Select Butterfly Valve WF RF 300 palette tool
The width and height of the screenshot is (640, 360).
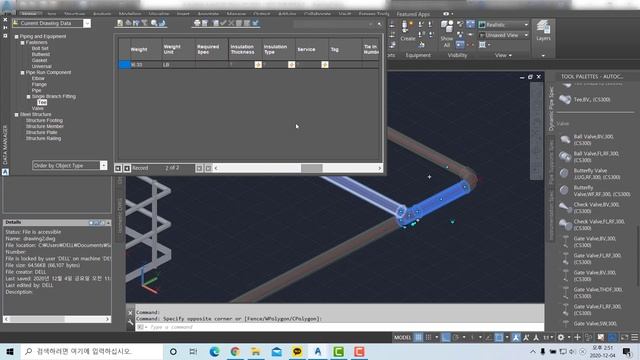[x=594, y=191]
